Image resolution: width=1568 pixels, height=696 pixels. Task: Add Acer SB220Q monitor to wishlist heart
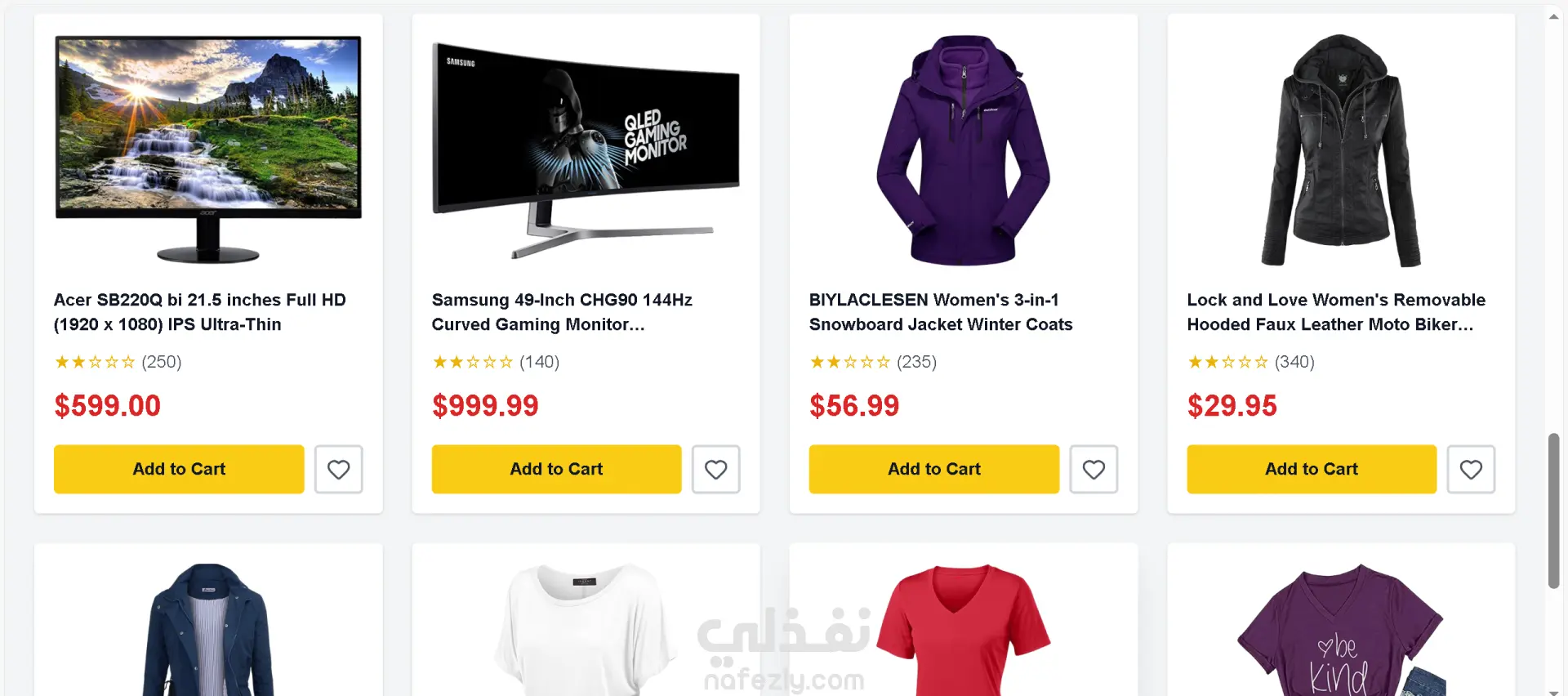coord(338,469)
